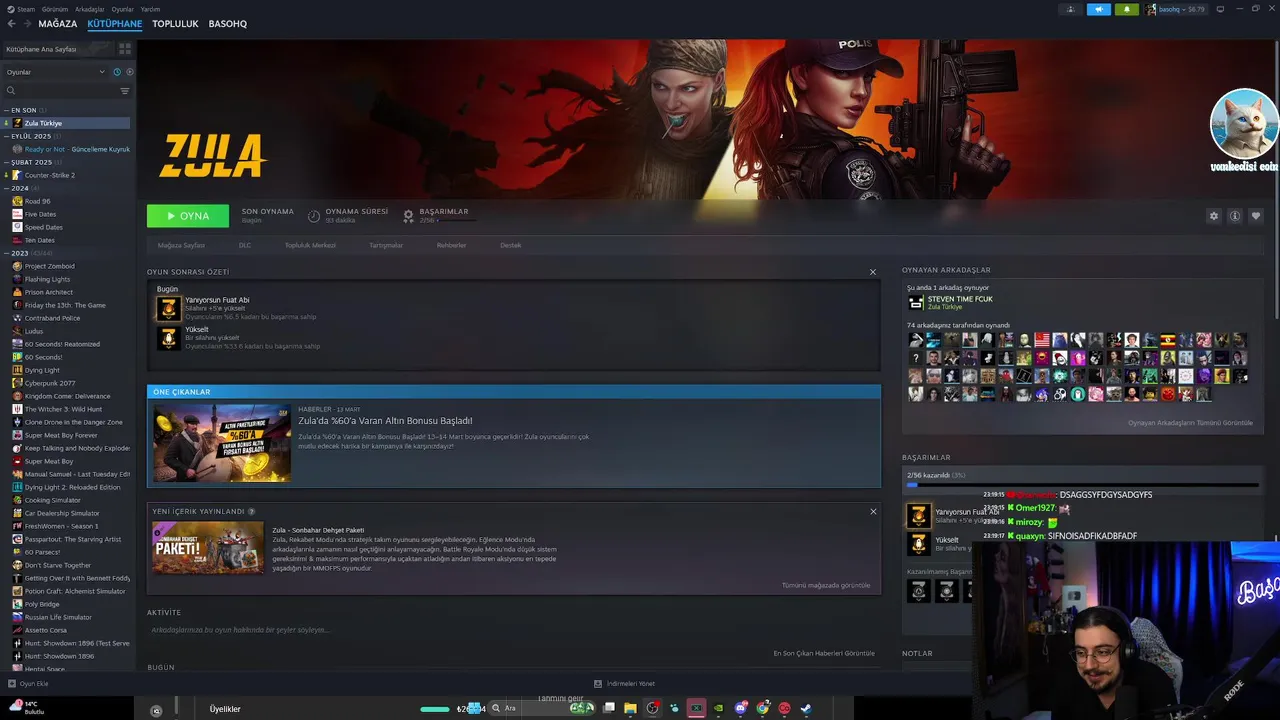
Task: Click the Steam icon in Windows taskbar
Action: [806, 708]
